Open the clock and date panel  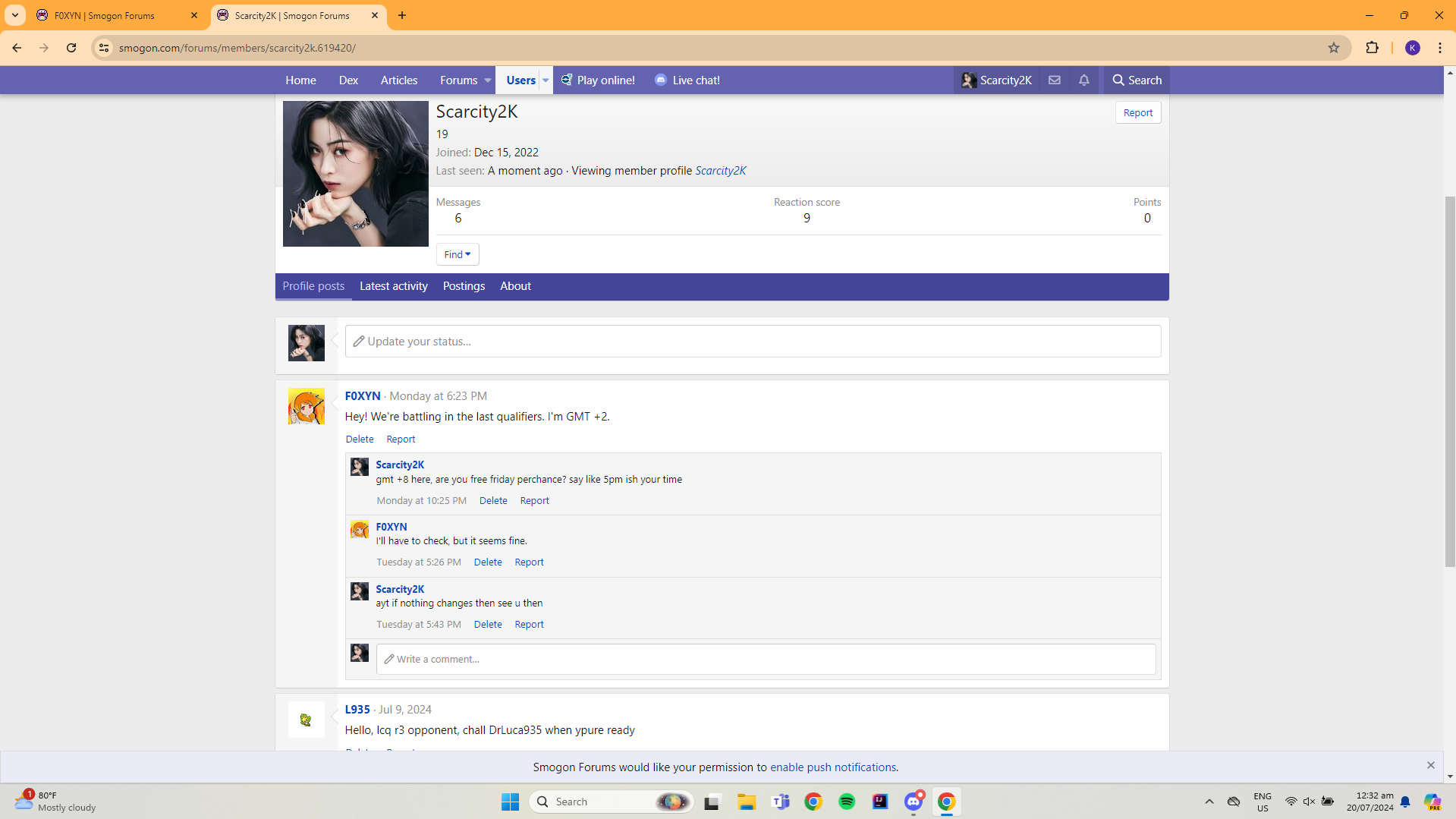tap(1370, 802)
